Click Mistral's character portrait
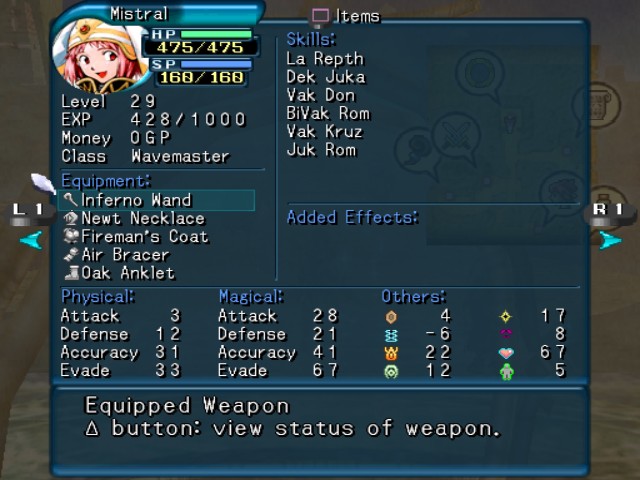This screenshot has width=640, height=480. pos(99,55)
